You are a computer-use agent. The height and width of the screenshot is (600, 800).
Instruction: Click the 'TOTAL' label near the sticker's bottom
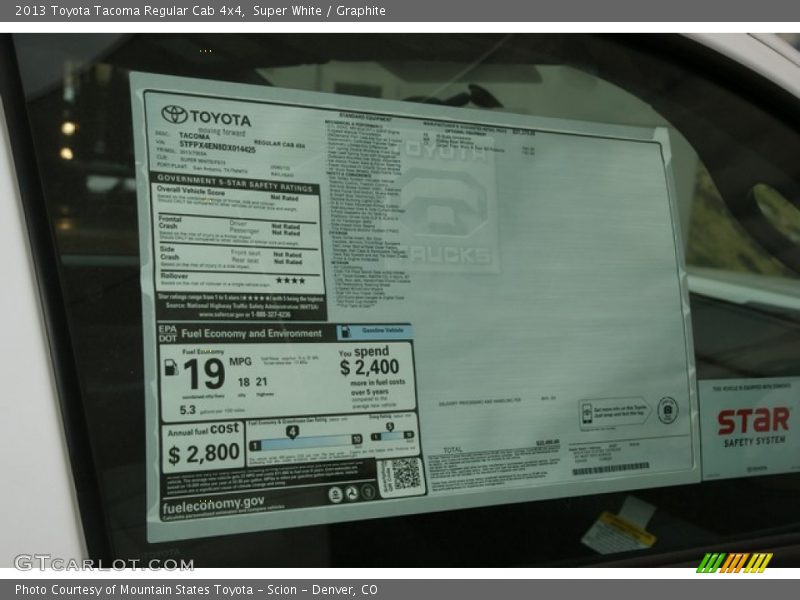point(453,450)
